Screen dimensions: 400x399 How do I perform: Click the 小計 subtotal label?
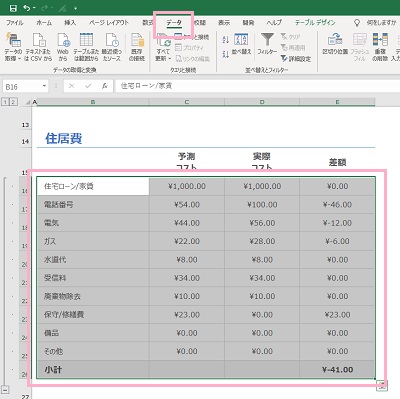click(53, 370)
